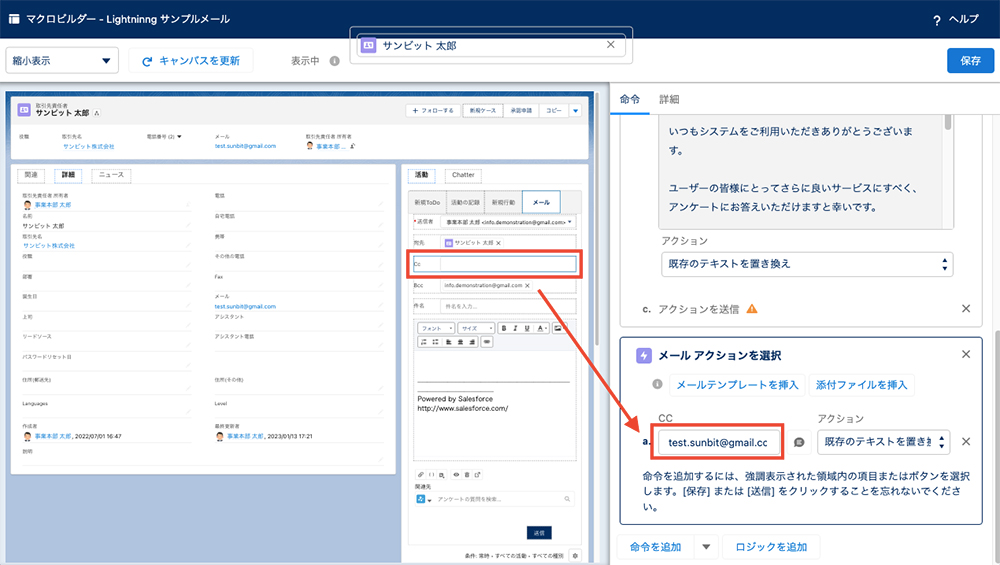1000x565 pixels.
Task: Remove サンビット 太郎 from the context record field
Action: (610, 45)
